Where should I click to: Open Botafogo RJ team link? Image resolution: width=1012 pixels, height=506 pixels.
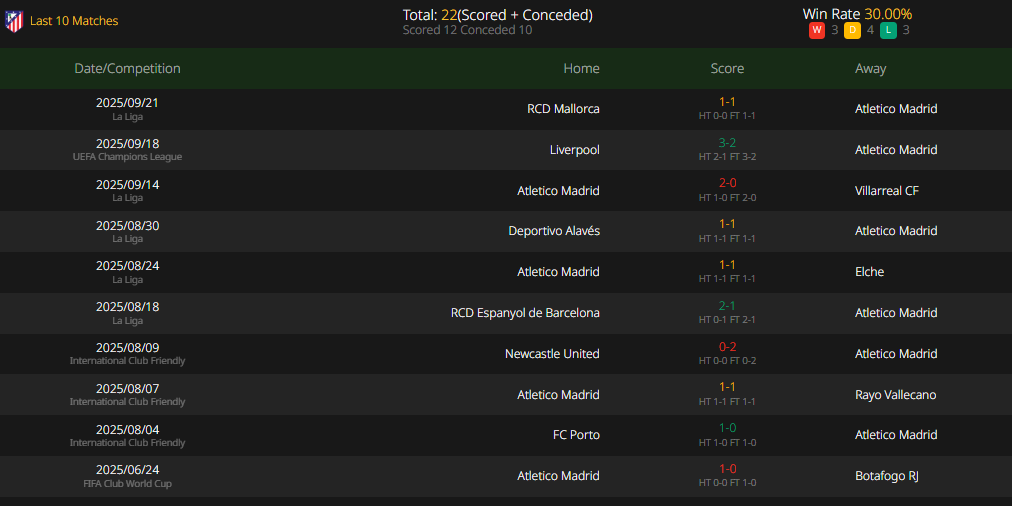887,476
